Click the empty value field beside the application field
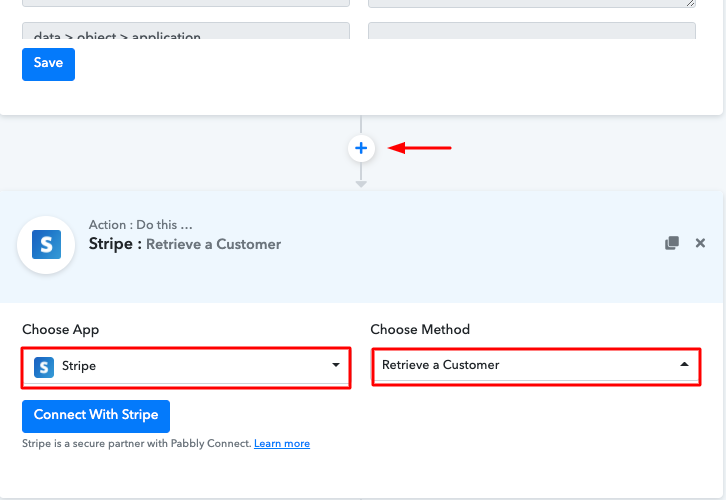 532,31
